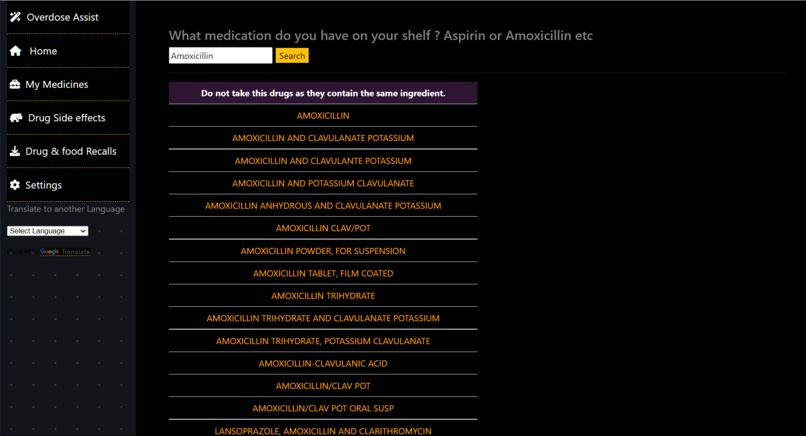Open the Settings menu item

pos(68,185)
